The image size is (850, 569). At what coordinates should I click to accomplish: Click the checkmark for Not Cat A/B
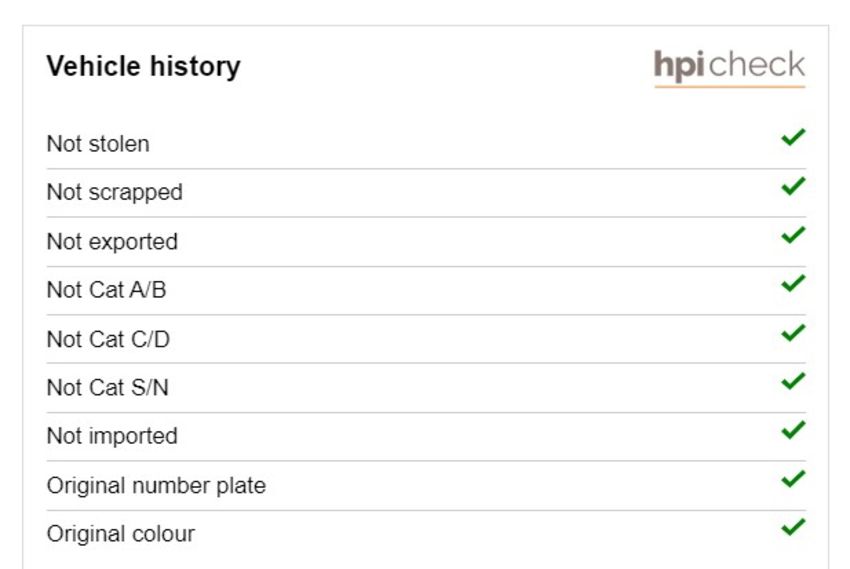(793, 283)
